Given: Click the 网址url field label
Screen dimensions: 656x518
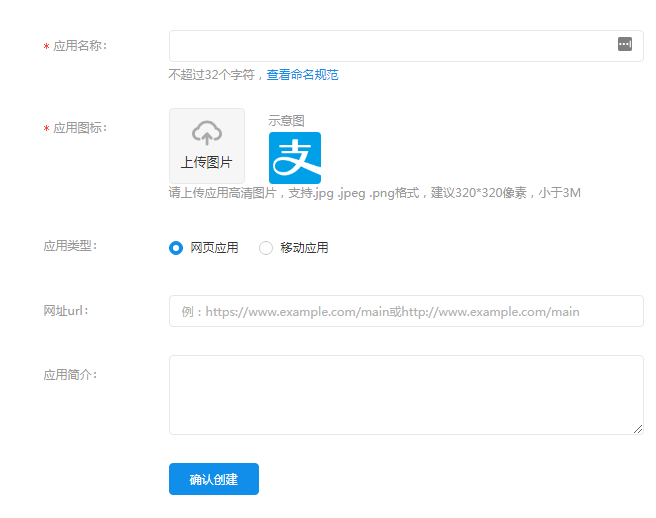Looking at the screenshot, I should tap(66, 310).
